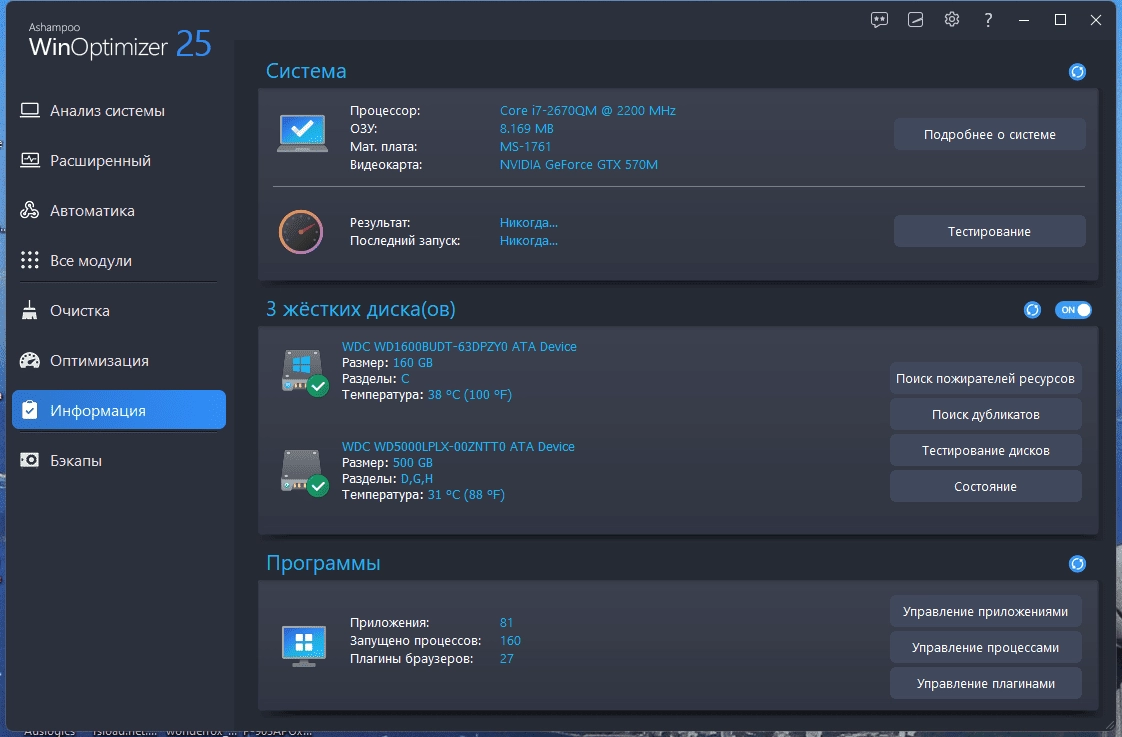Image resolution: width=1122 pixels, height=737 pixels.
Task: Refresh the Программы section
Action: pyautogui.click(x=1077, y=564)
